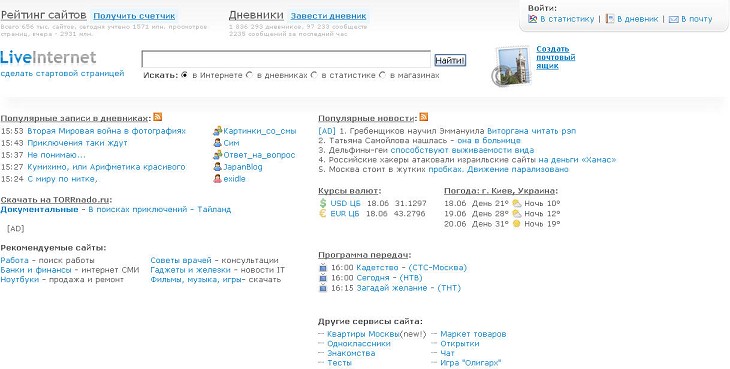The height and width of the screenshot is (369, 730).
Task: Click the RSS icon beside Популярные записи в дневниках
Action: pyautogui.click(x=158, y=117)
